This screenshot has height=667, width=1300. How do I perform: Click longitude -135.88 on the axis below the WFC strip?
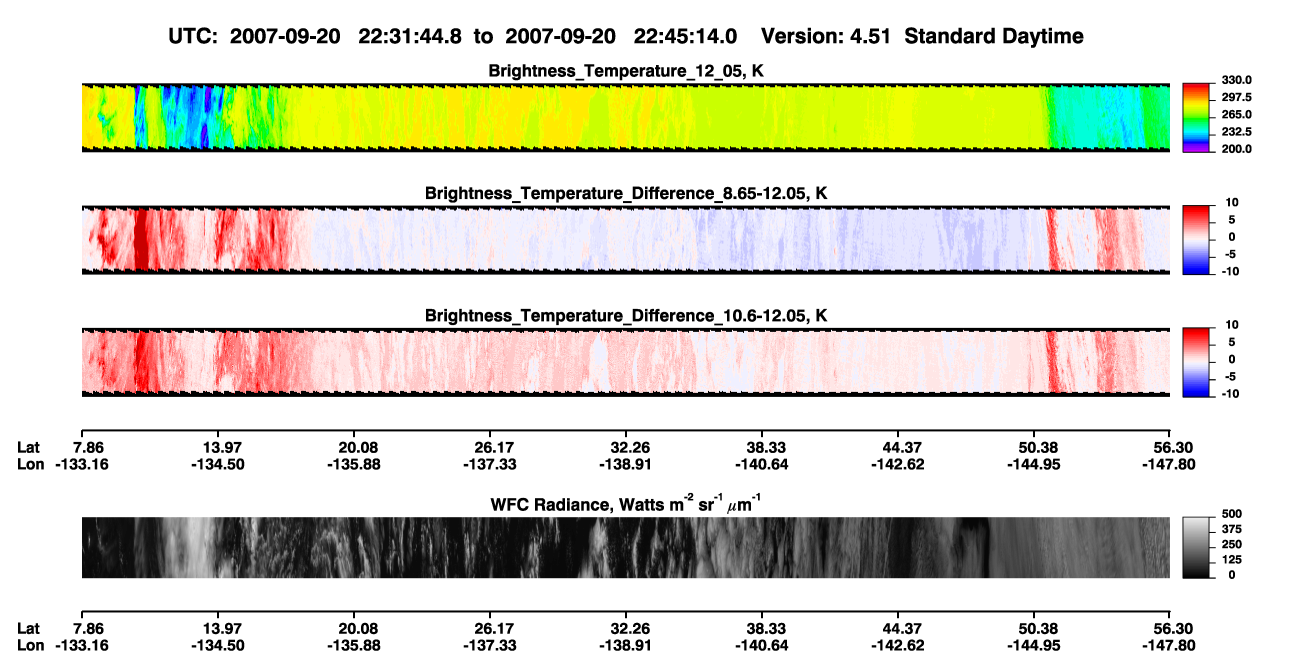(x=353, y=645)
